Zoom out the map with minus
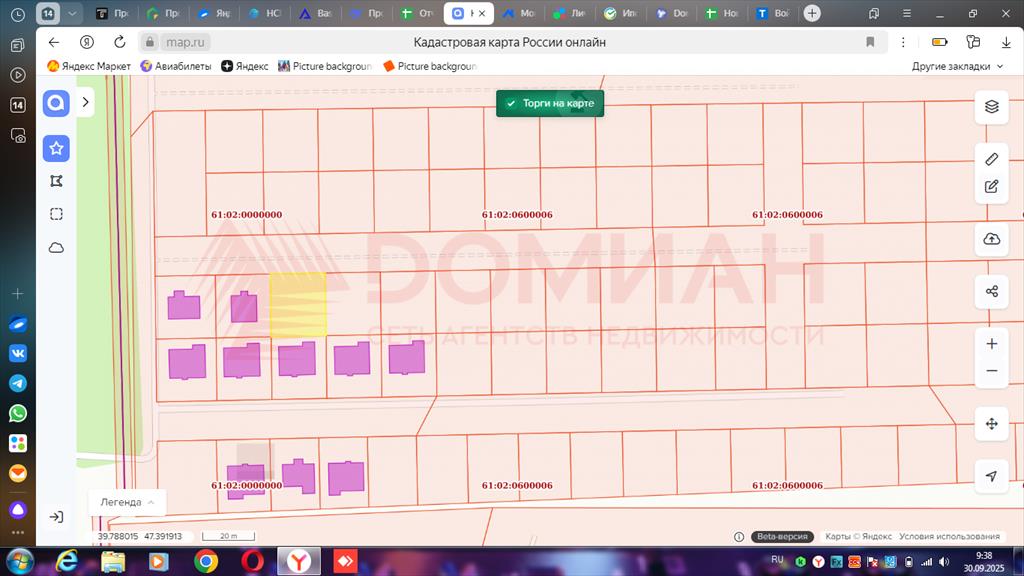1024x576 pixels. pyautogui.click(x=991, y=371)
